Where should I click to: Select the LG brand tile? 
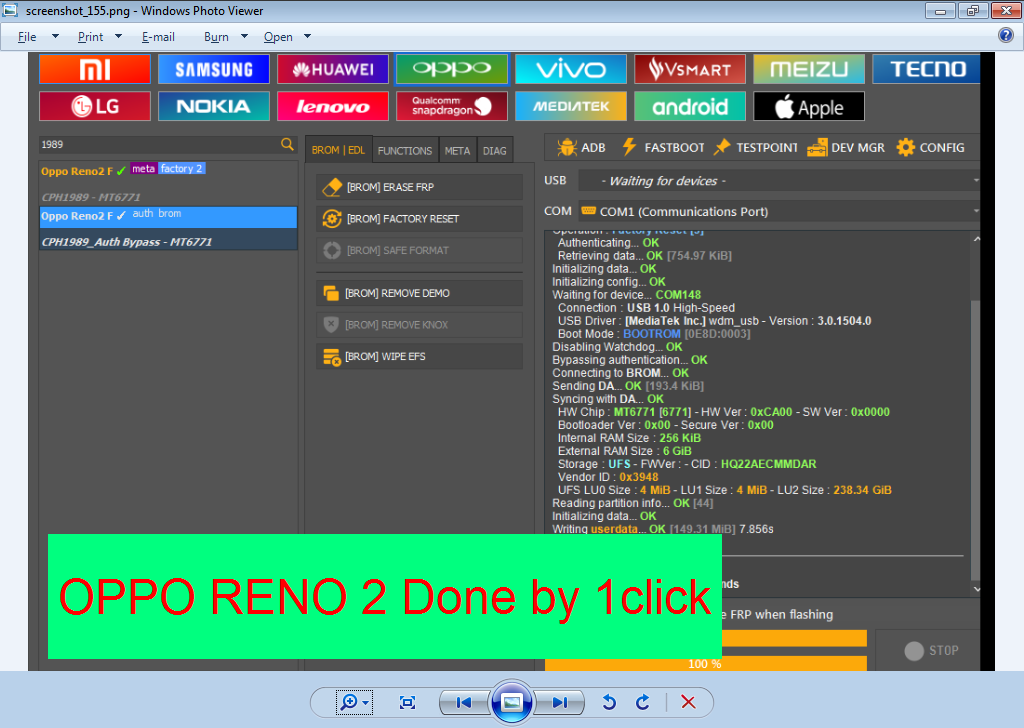95,106
